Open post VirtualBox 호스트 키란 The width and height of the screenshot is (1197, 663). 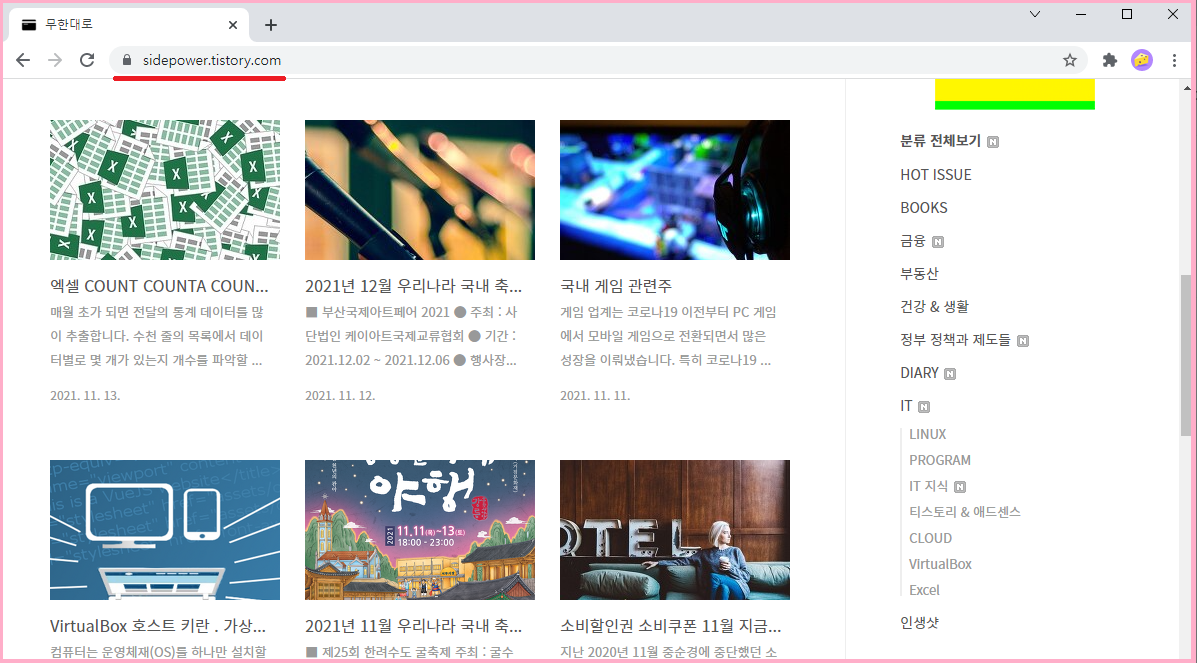click(x=158, y=626)
